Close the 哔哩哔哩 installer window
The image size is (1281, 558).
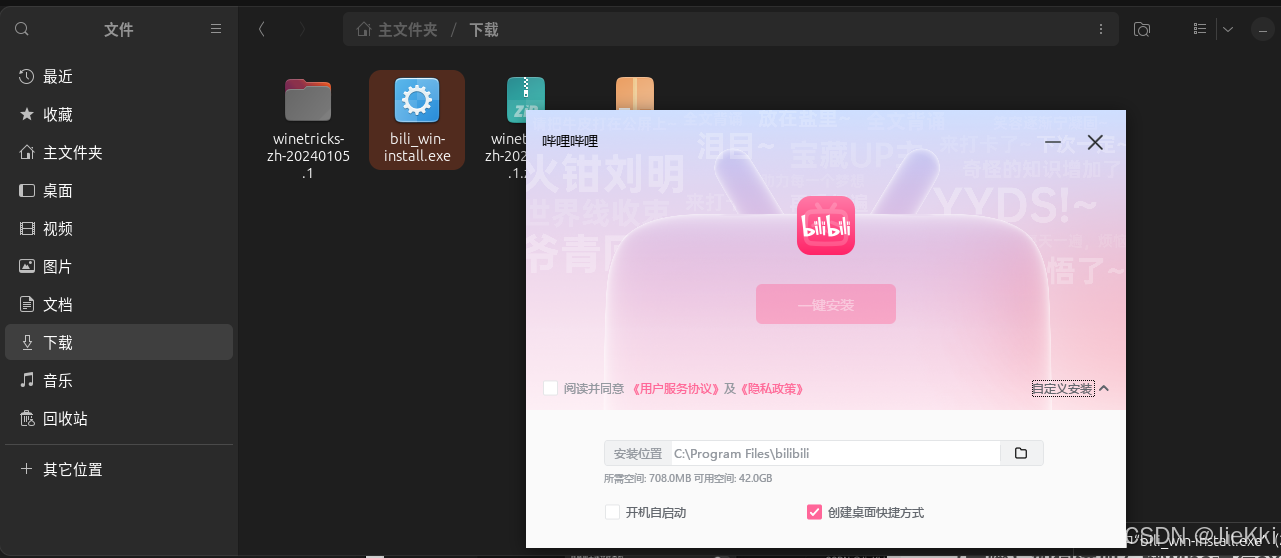pyautogui.click(x=1095, y=142)
